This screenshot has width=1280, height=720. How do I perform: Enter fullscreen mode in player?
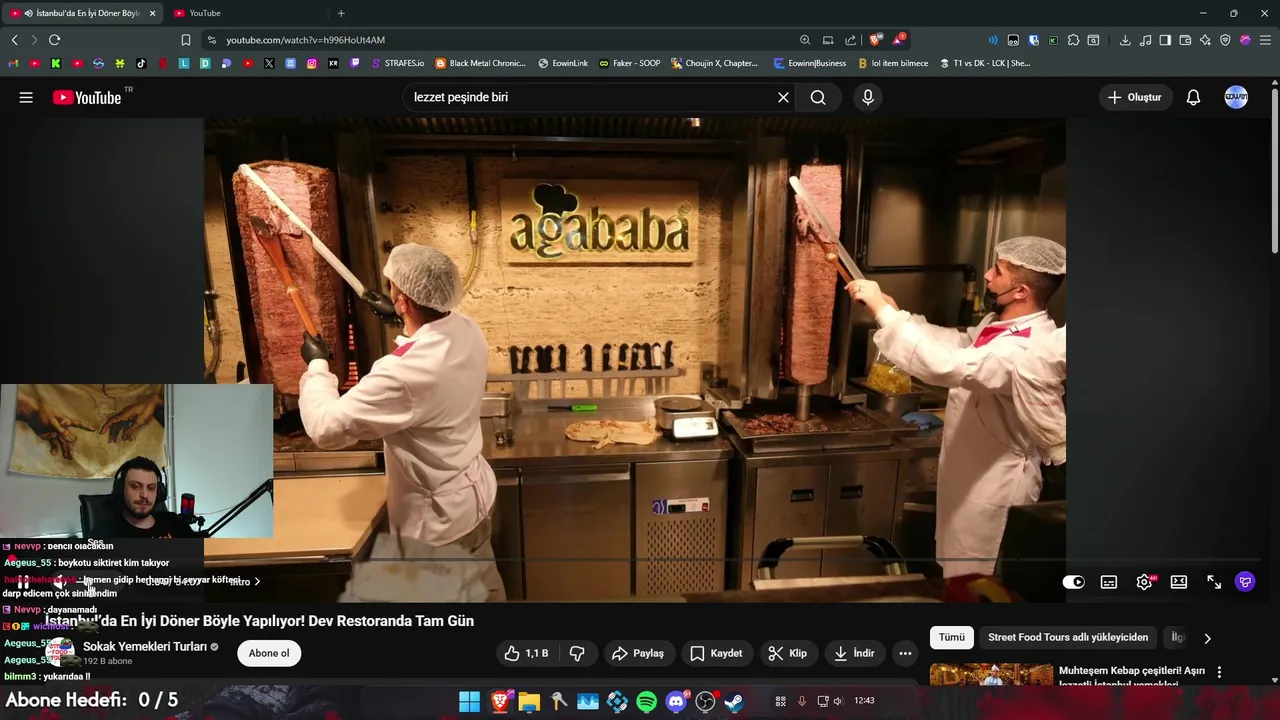[x=1214, y=582]
